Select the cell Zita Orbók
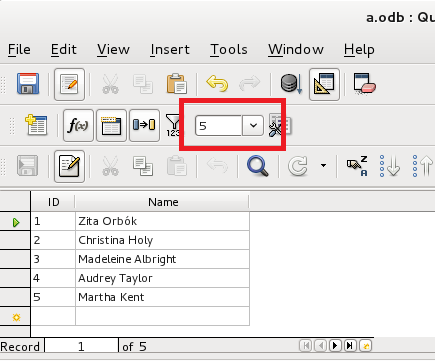This screenshot has height=361, width=435. [163, 221]
